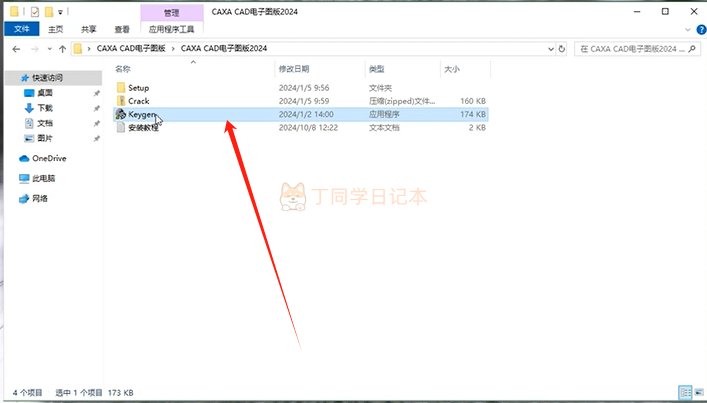The height and width of the screenshot is (403, 707).
Task: Refresh the current folder
Action: pos(562,49)
